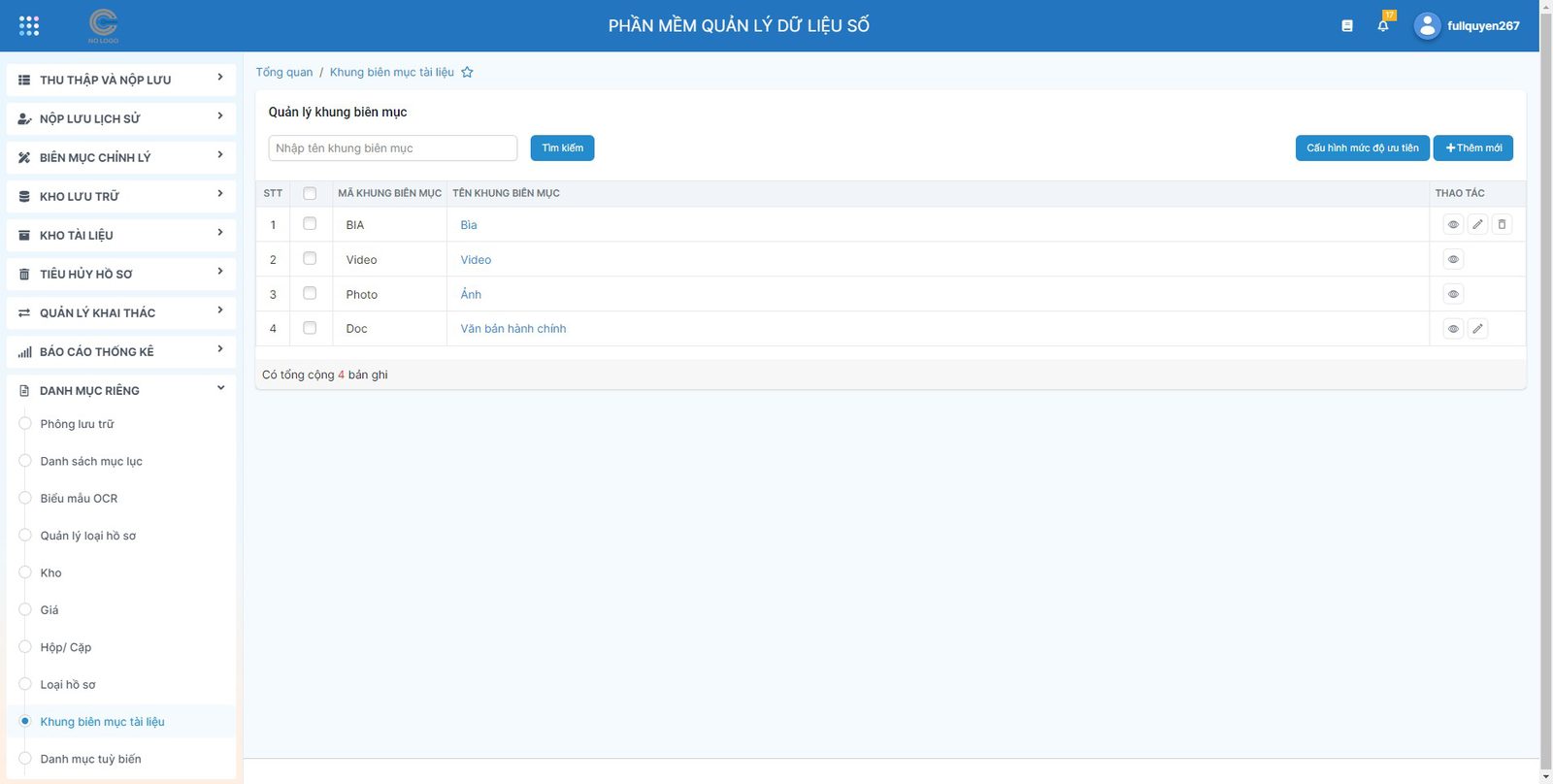Open the Văn bản hành chính link

513,329
